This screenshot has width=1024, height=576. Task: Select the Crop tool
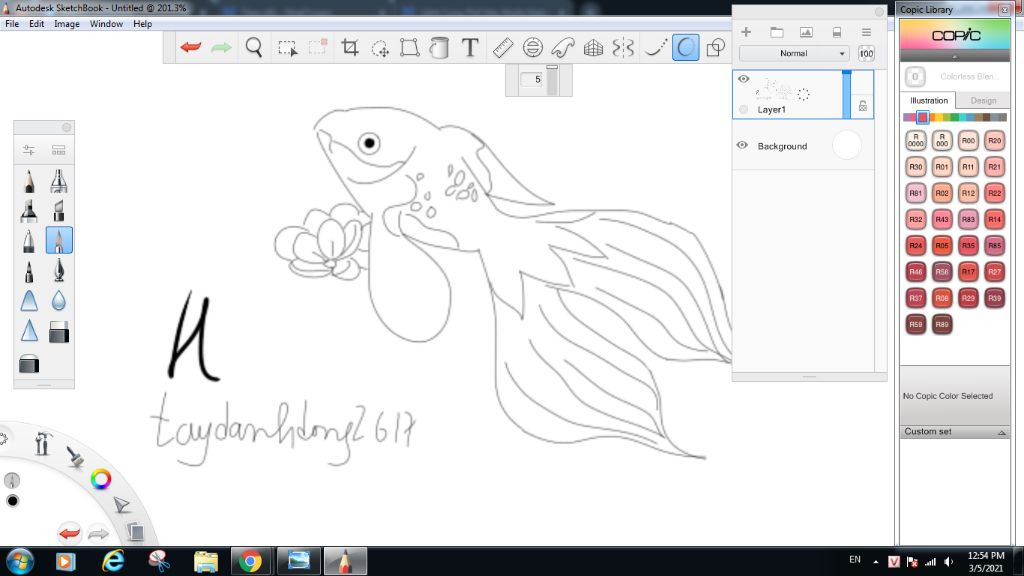[350, 47]
